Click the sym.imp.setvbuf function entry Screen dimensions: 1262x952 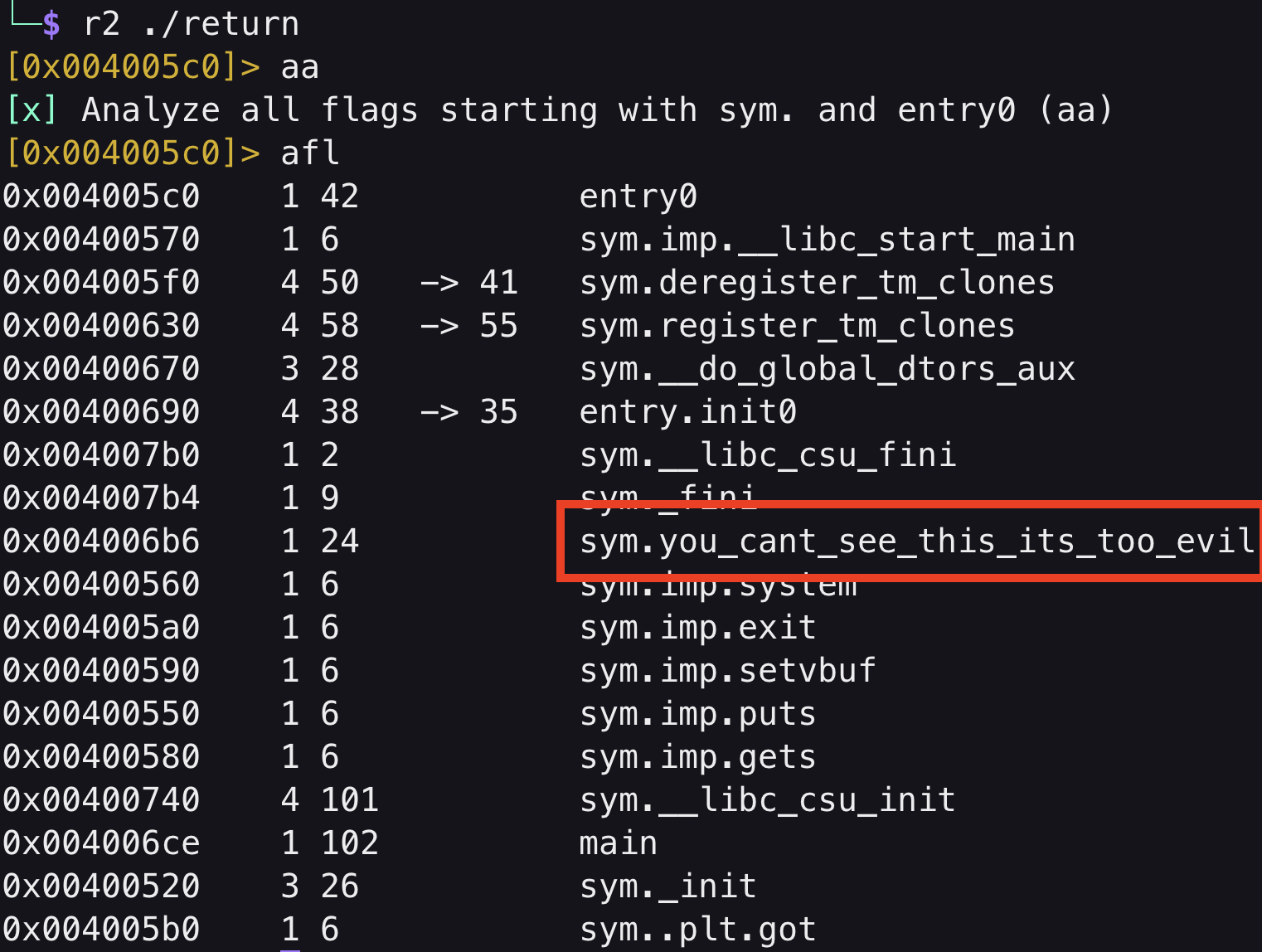pos(727,671)
